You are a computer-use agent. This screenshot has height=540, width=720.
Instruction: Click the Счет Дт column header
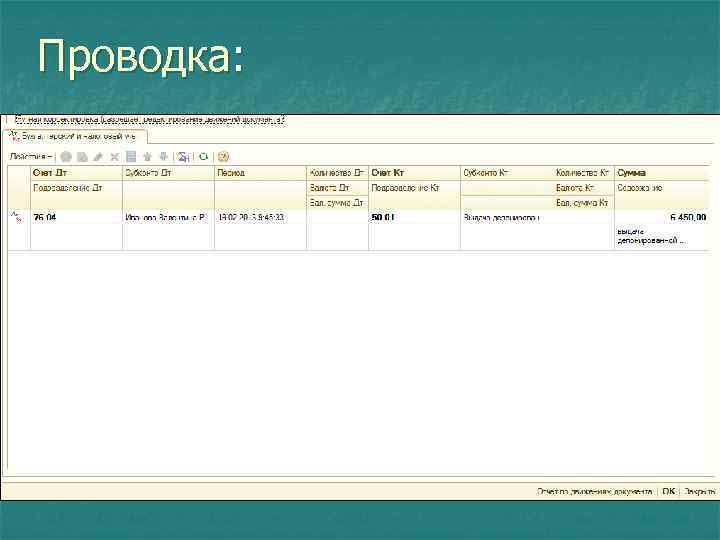76,173
